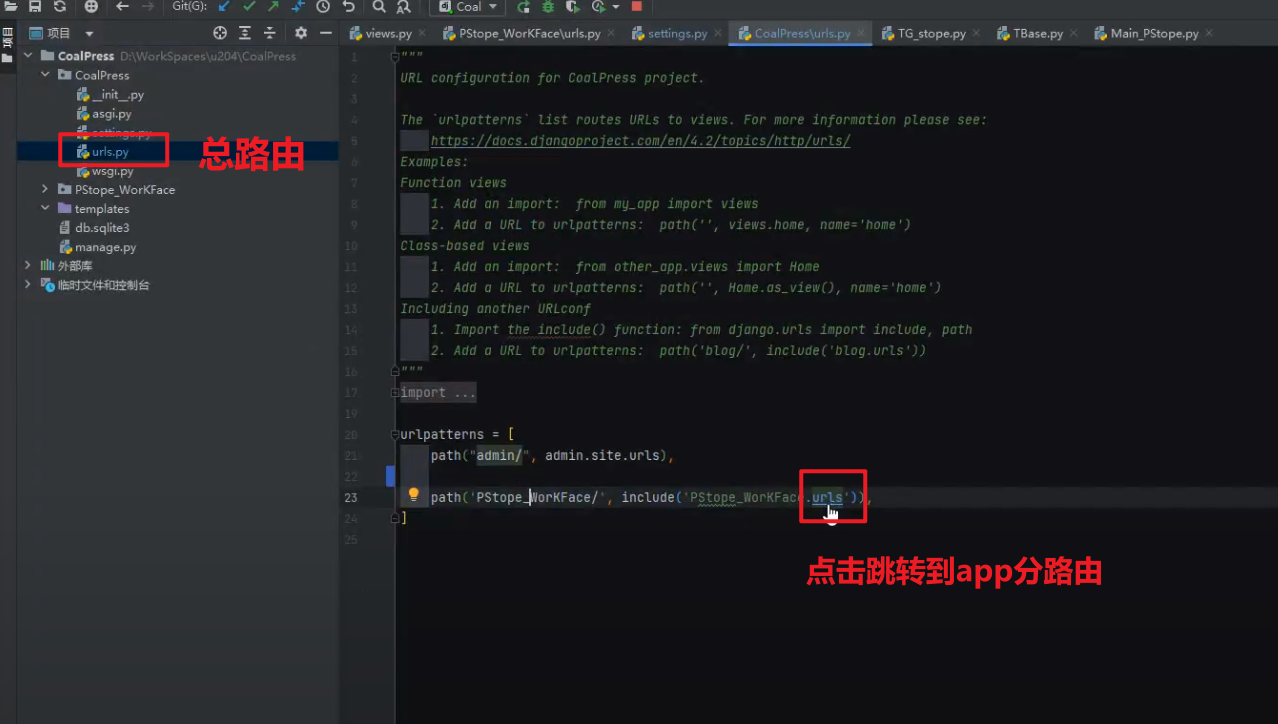Collapse the inner CoalPress folder
The width and height of the screenshot is (1278, 724).
[x=46, y=75]
